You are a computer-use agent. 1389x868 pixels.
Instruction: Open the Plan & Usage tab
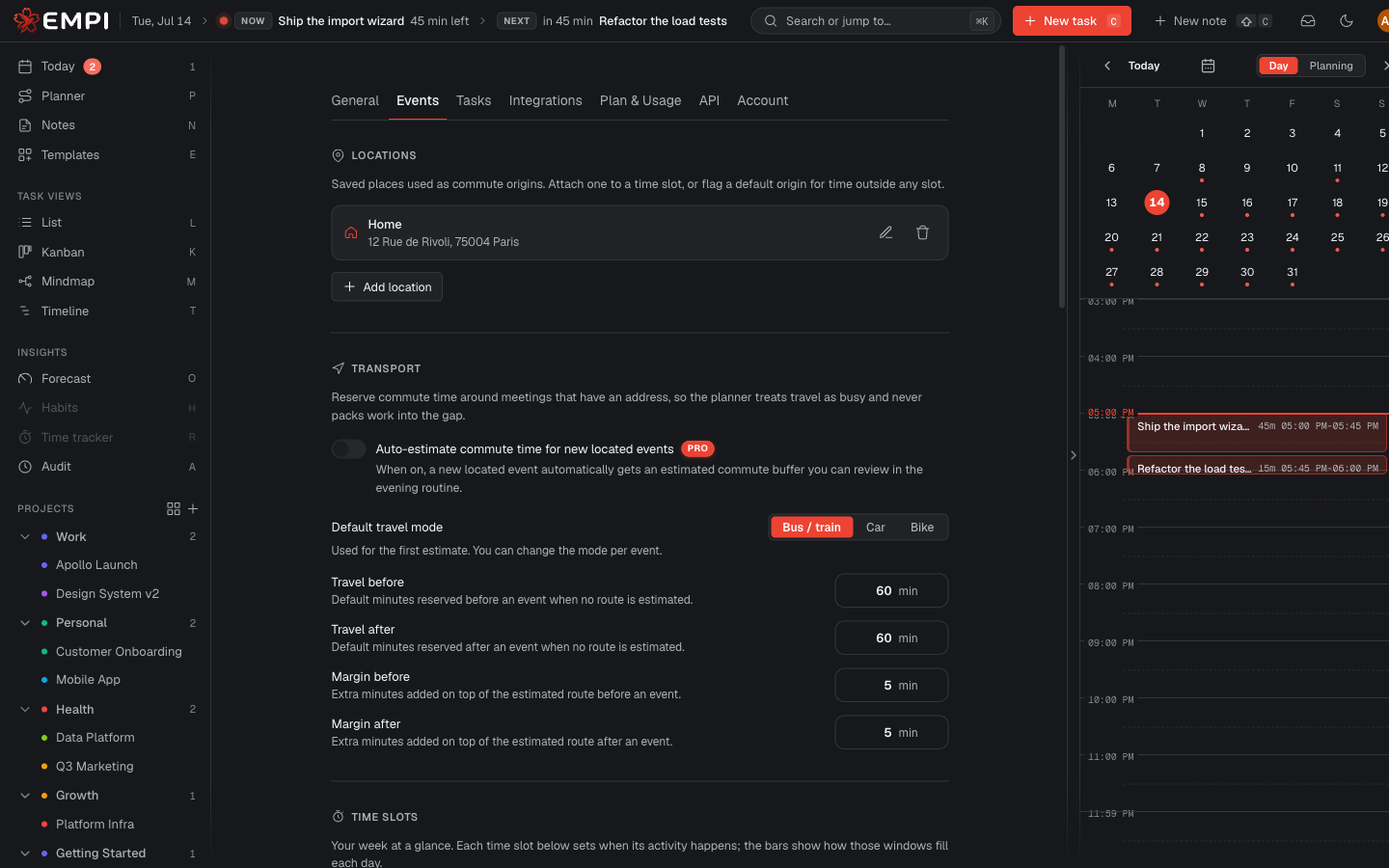640,100
